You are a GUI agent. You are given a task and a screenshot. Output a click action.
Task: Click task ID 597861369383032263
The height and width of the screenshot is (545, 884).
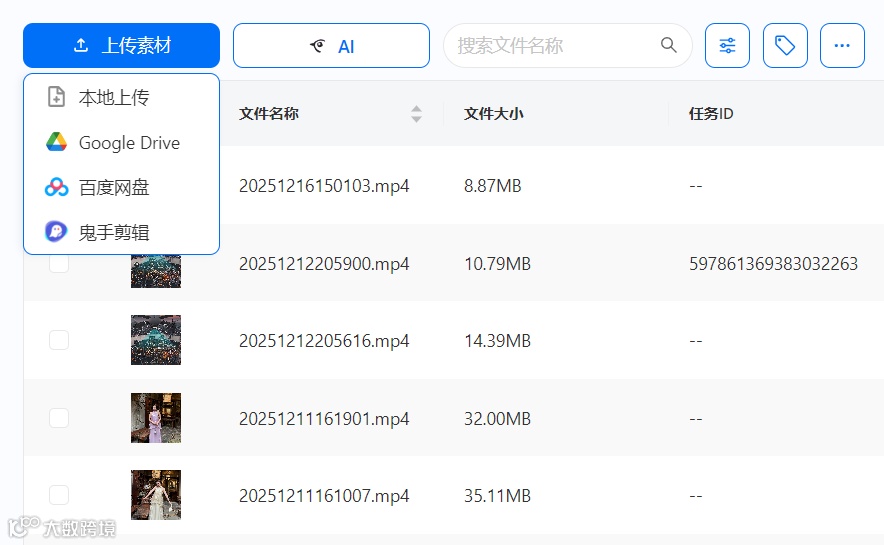pos(774,264)
